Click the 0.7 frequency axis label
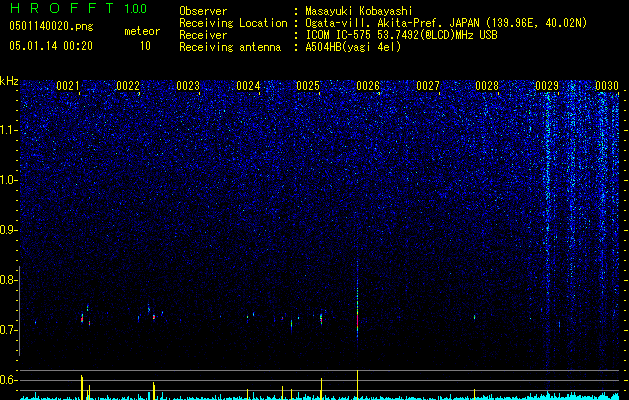Image resolution: width=629 pixels, height=400 pixels. coord(8,330)
